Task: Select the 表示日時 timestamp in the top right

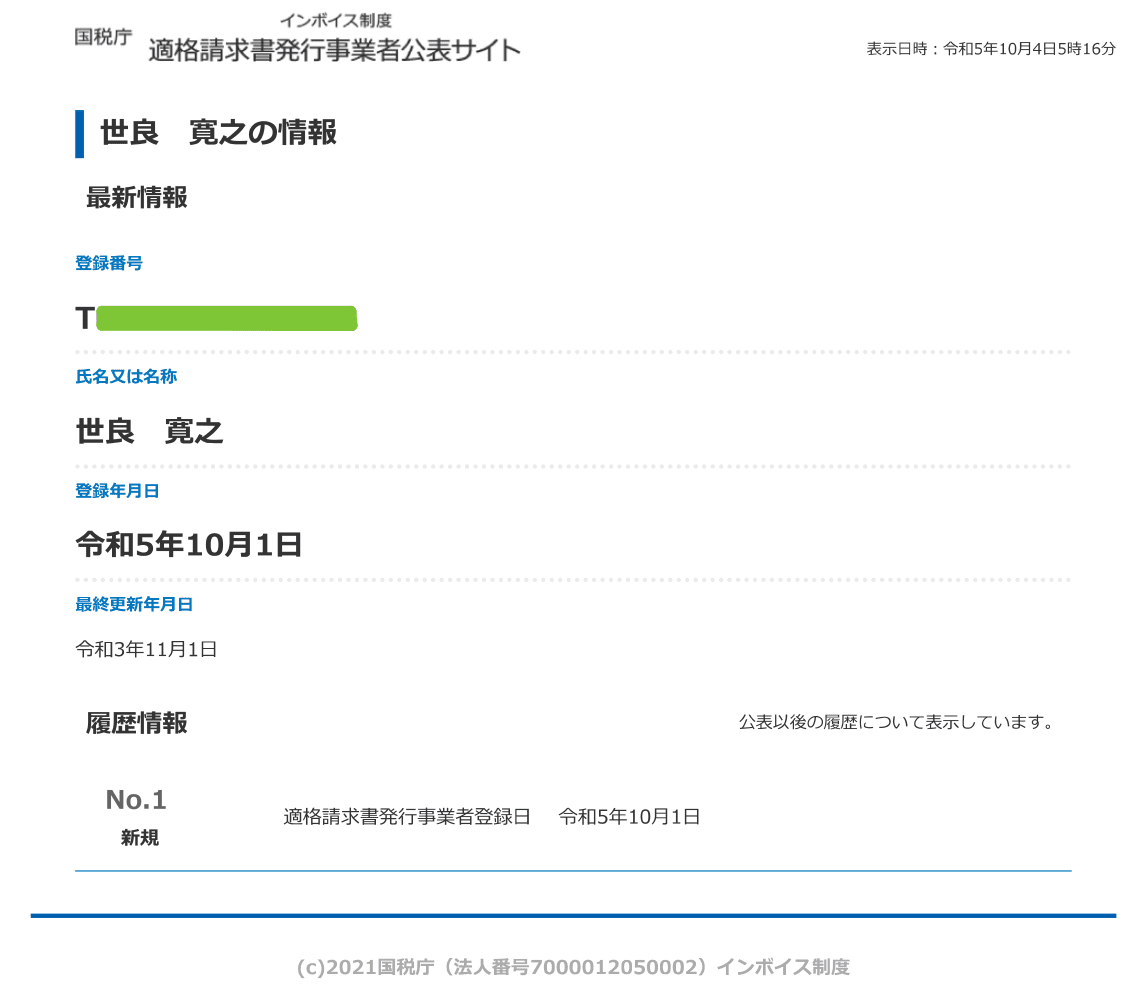Action: pos(990,48)
